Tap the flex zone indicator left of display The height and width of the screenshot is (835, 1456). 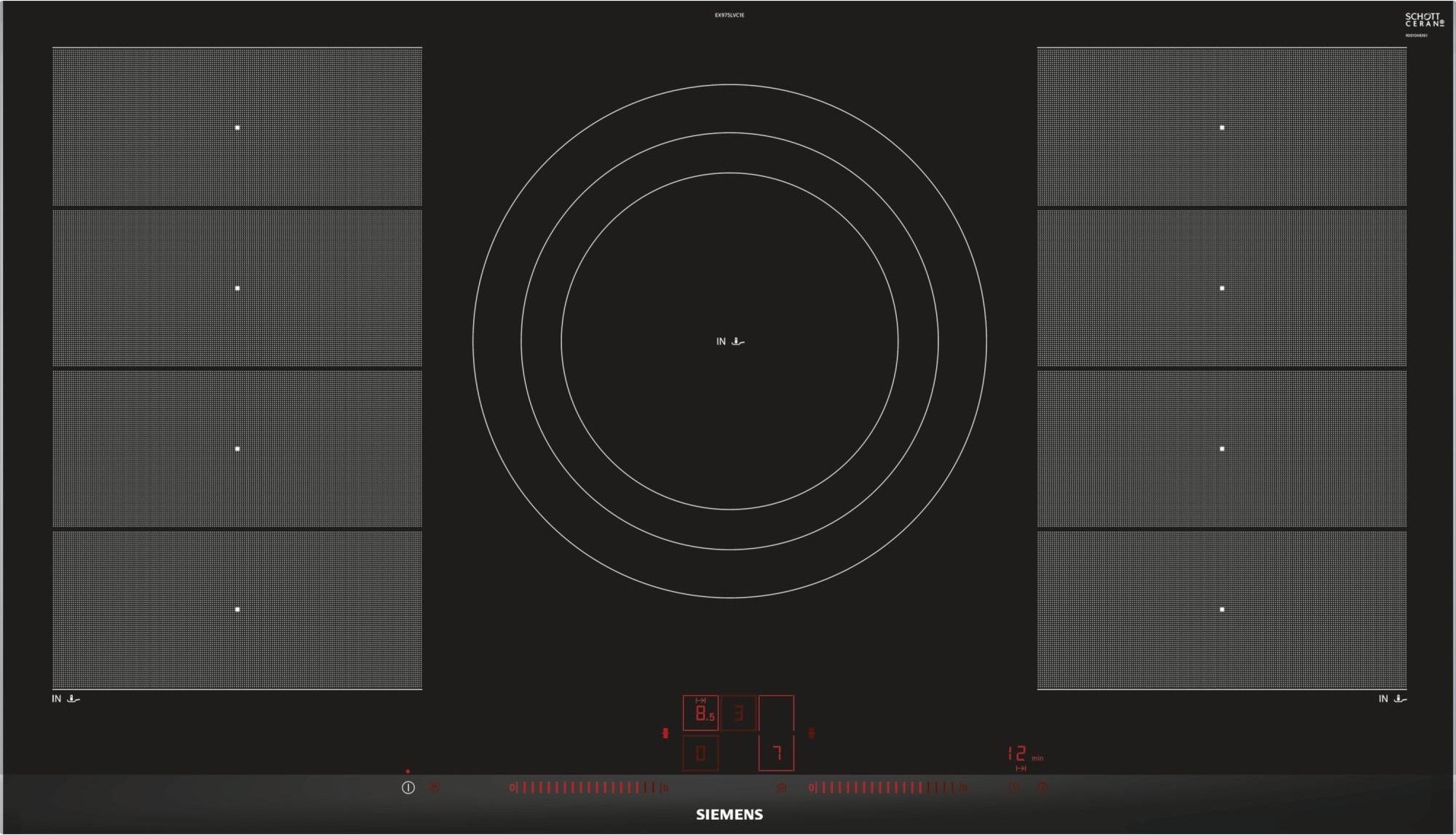pos(665,733)
